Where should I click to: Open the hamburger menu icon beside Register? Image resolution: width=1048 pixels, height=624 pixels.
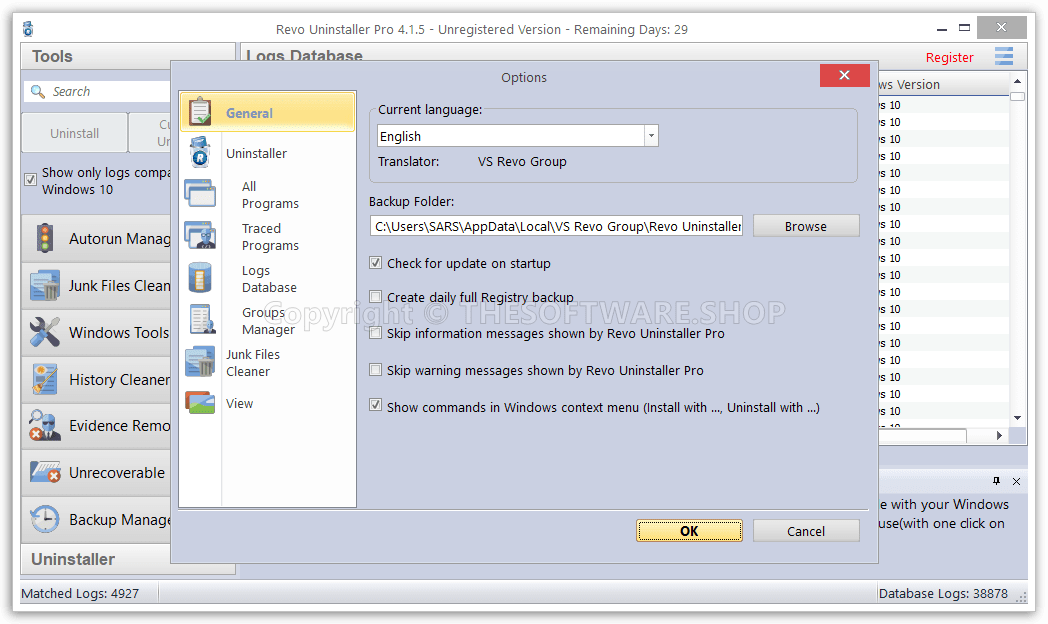pos(1004,56)
